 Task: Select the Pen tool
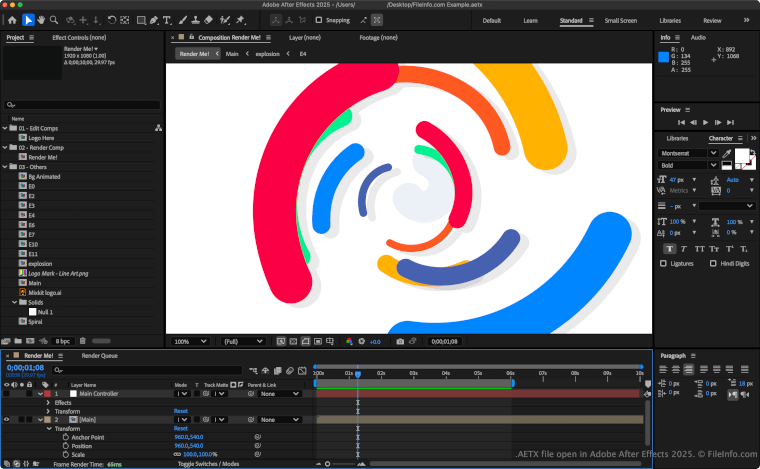click(154, 20)
